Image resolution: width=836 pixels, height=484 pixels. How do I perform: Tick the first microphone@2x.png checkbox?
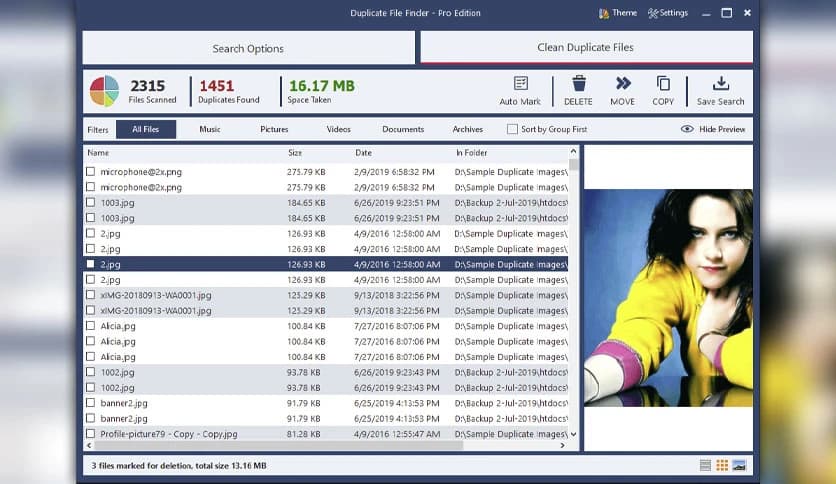coord(91,172)
